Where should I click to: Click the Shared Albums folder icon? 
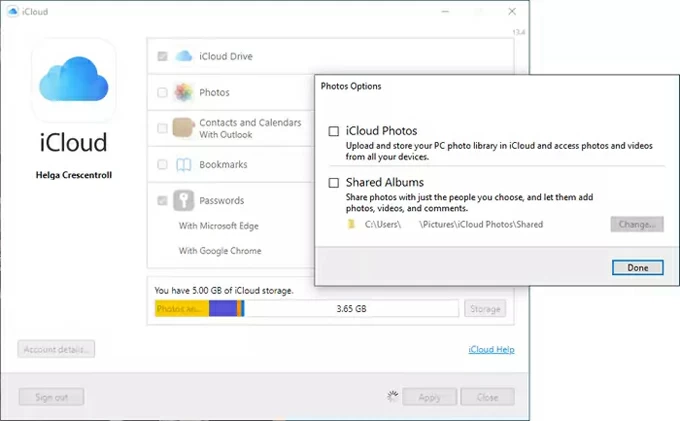click(x=350, y=224)
